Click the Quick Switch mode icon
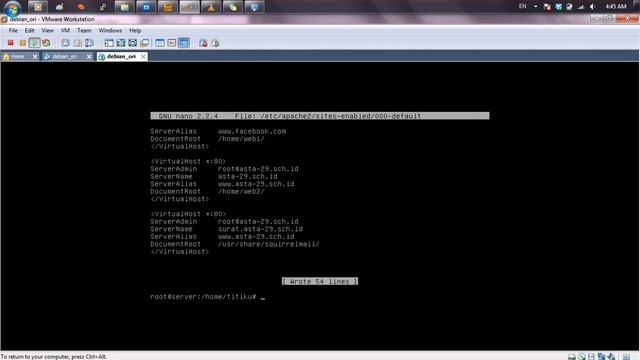 (x=133, y=43)
